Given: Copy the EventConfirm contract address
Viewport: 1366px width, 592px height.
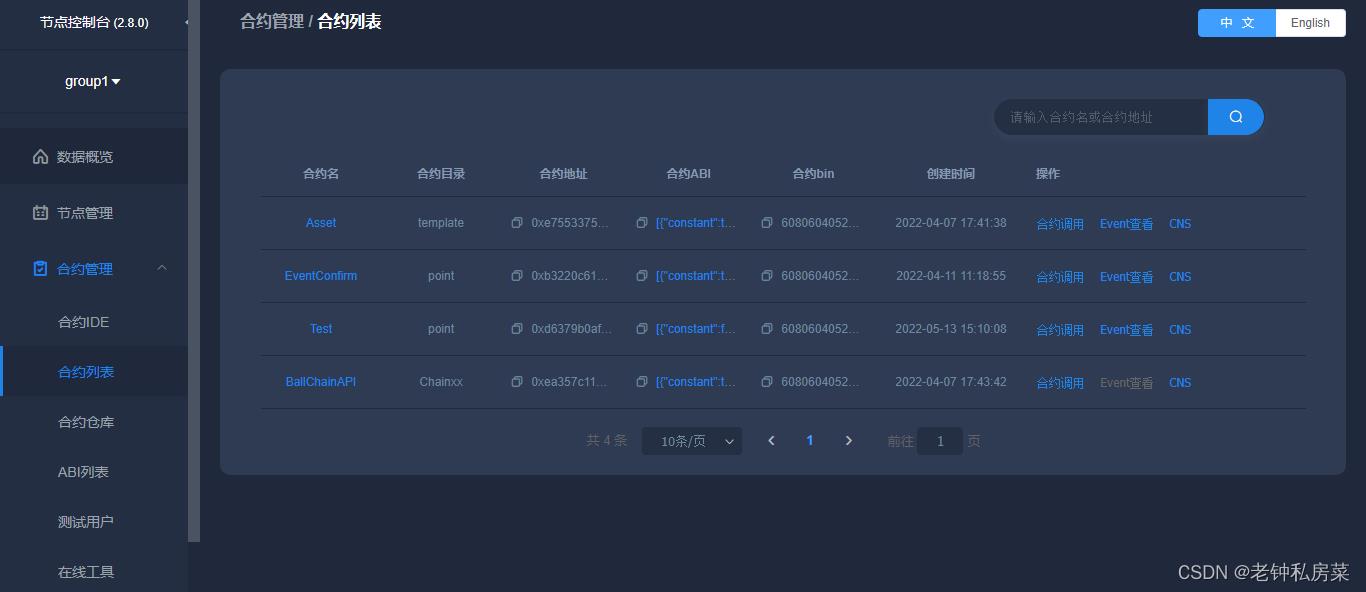Looking at the screenshot, I should point(517,276).
